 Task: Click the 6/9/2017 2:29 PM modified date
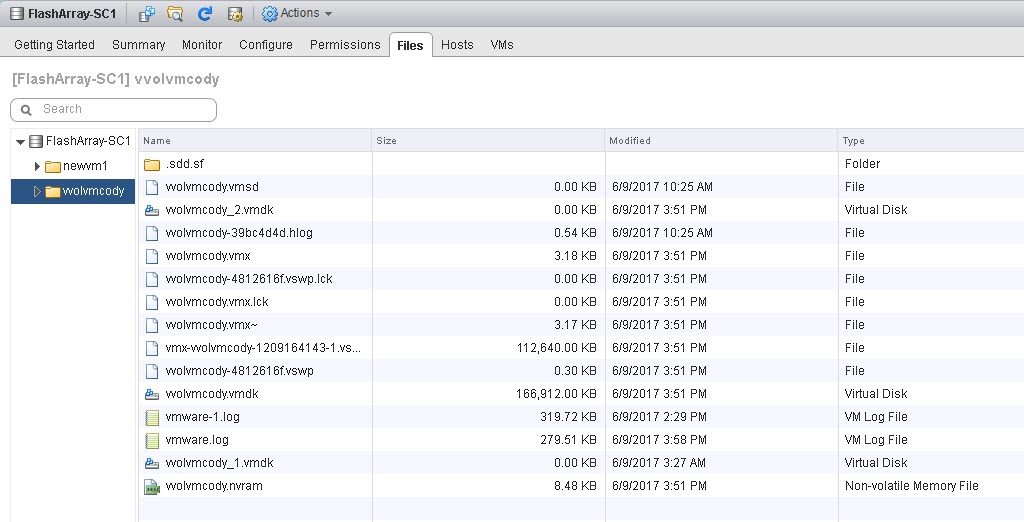660,417
